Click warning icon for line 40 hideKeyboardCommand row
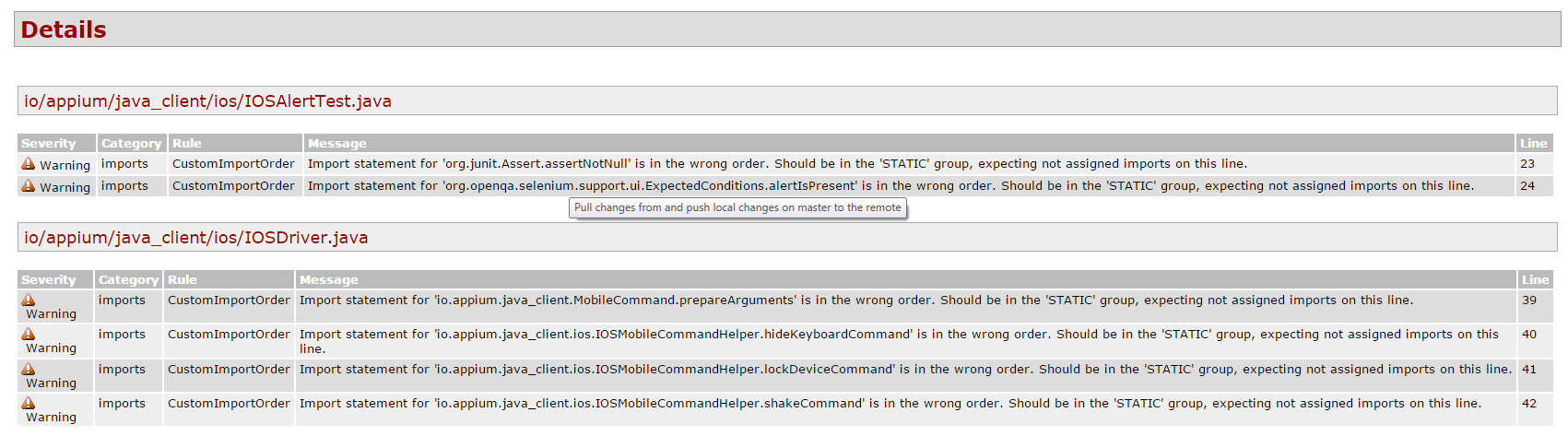Screen dimensions: 1568x436 (29, 334)
